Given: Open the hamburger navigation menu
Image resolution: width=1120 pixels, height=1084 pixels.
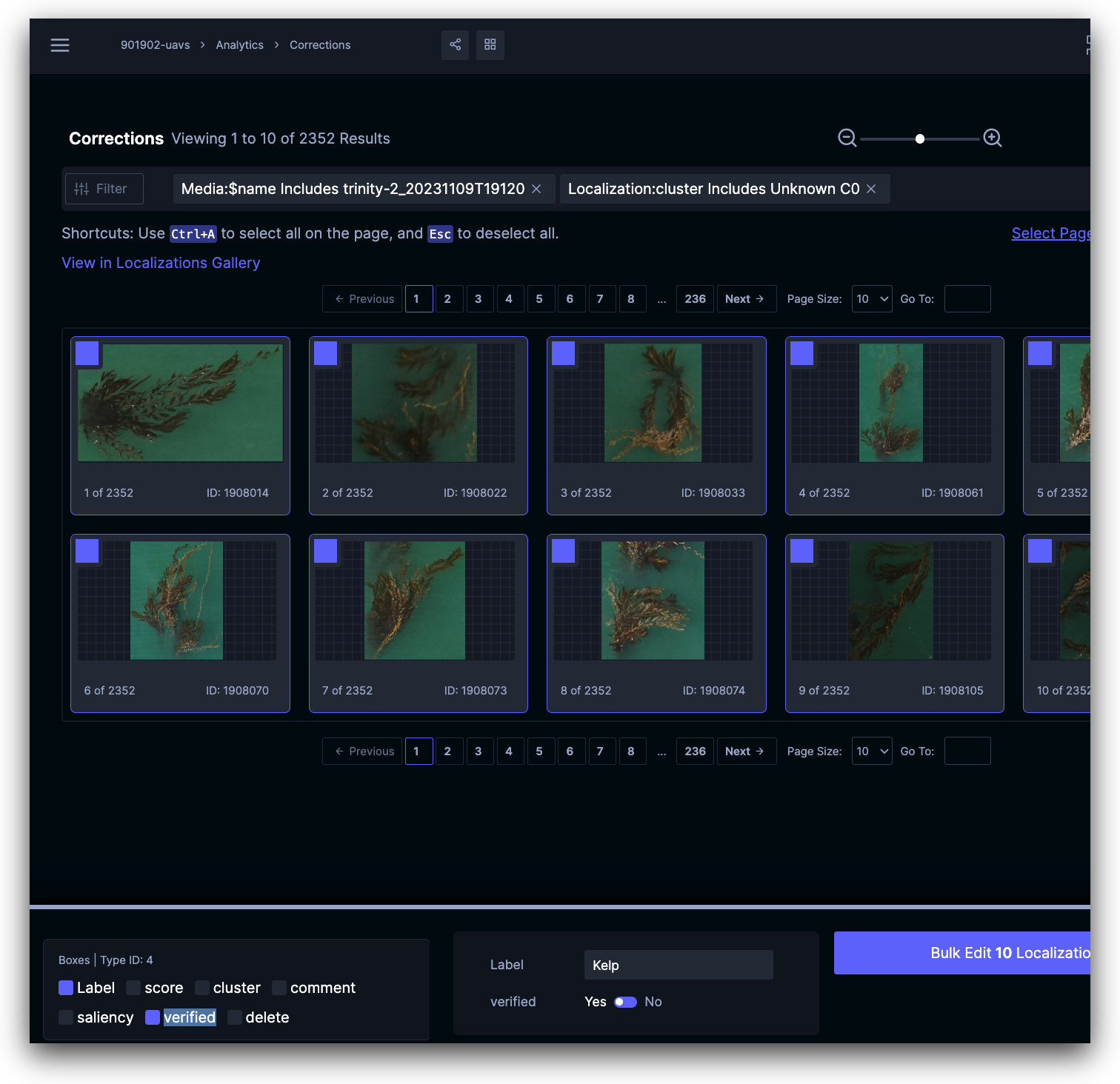Looking at the screenshot, I should tap(60, 45).
